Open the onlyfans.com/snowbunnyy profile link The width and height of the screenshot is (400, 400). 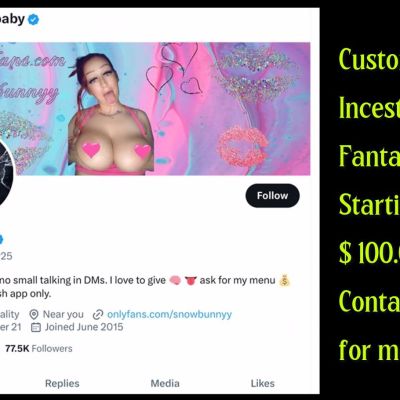click(169, 314)
